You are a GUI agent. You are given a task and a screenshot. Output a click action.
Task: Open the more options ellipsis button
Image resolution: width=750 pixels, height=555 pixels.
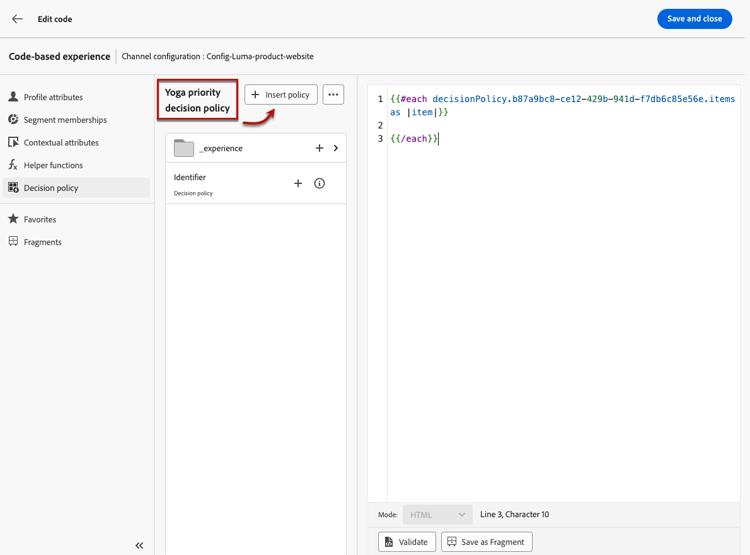(x=333, y=95)
